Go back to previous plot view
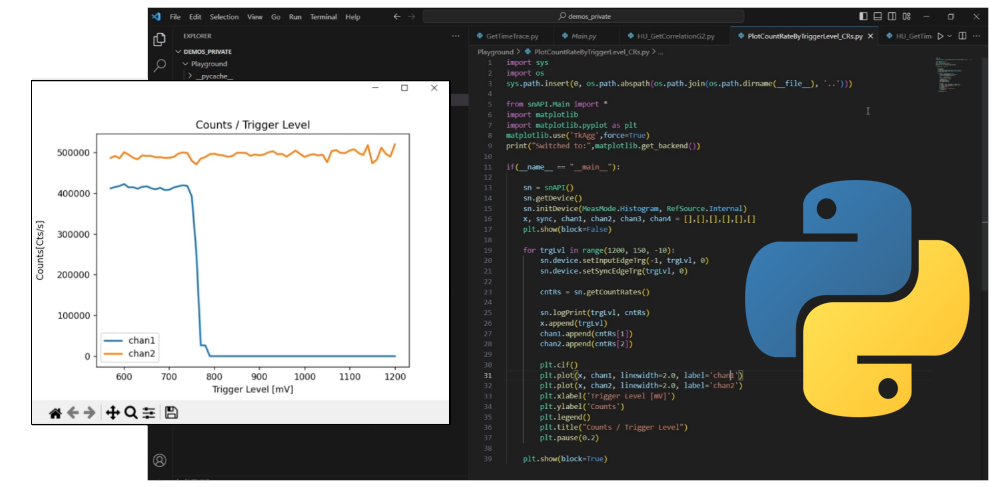The height and width of the screenshot is (487, 993). click(x=73, y=413)
